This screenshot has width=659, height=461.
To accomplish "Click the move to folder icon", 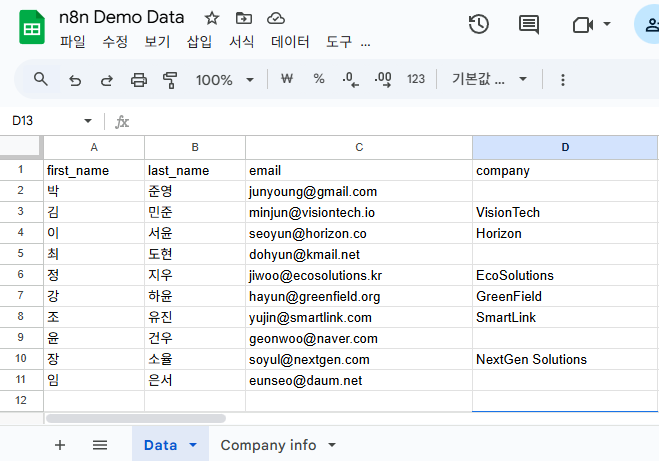I will pyautogui.click(x=244, y=18).
